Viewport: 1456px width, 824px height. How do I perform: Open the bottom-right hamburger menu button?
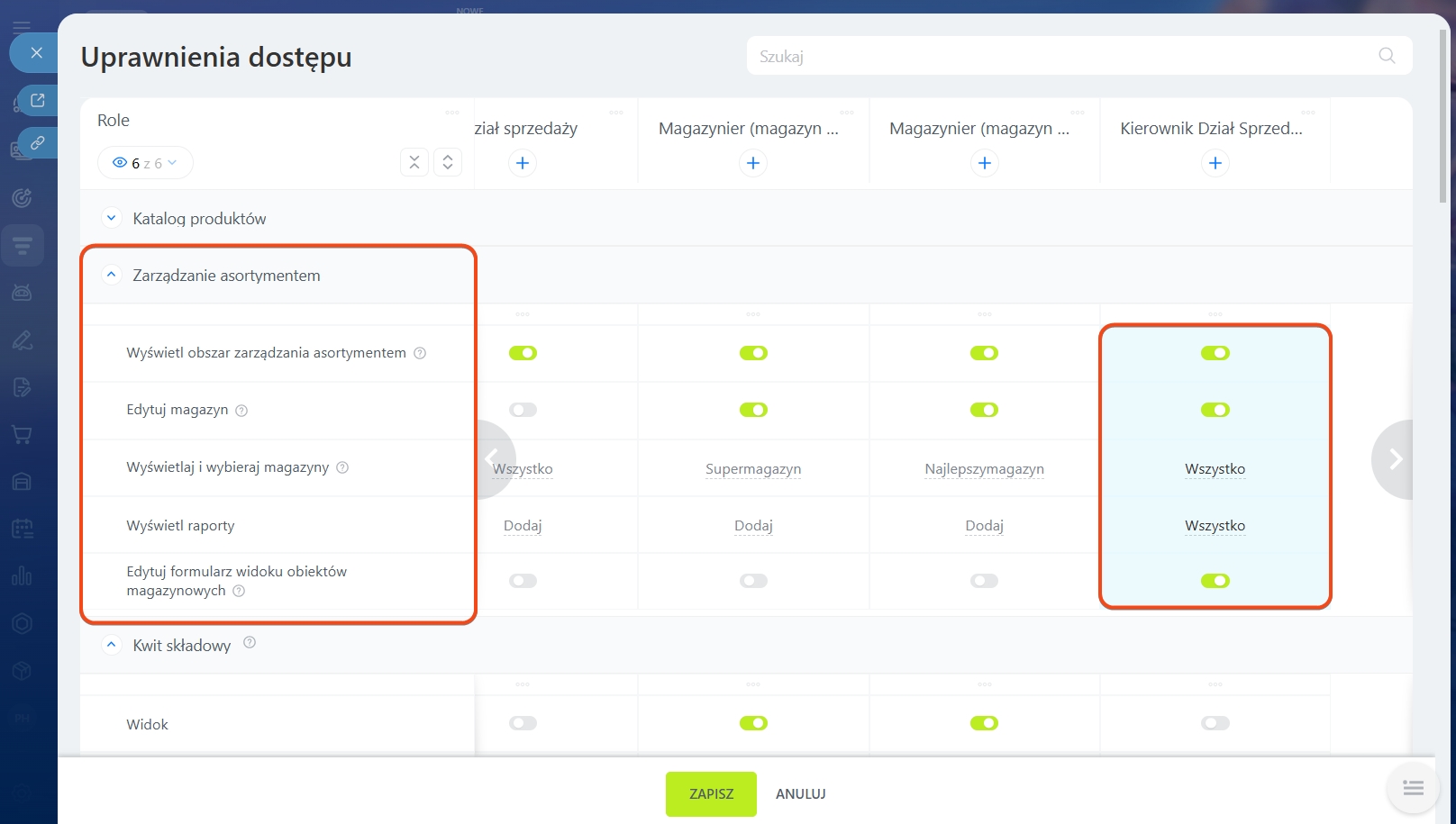point(1413,788)
